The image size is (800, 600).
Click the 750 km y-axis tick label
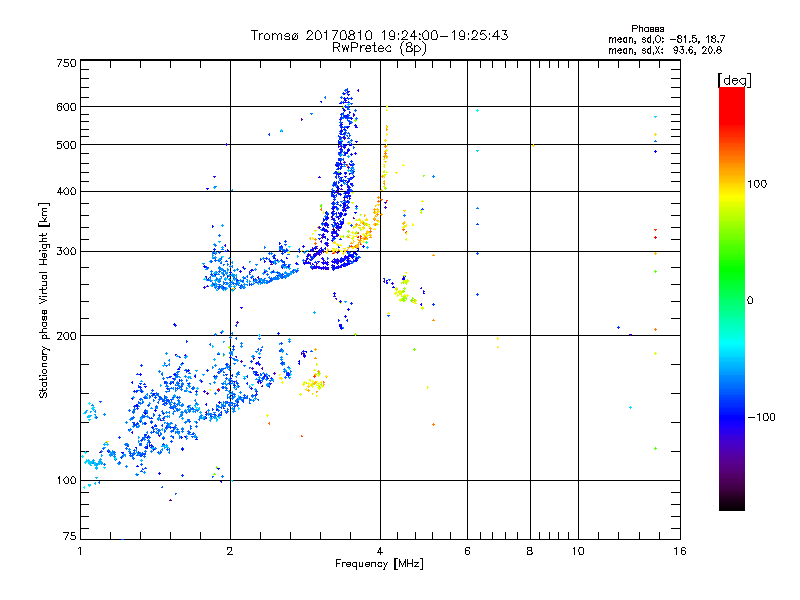click(x=66, y=63)
